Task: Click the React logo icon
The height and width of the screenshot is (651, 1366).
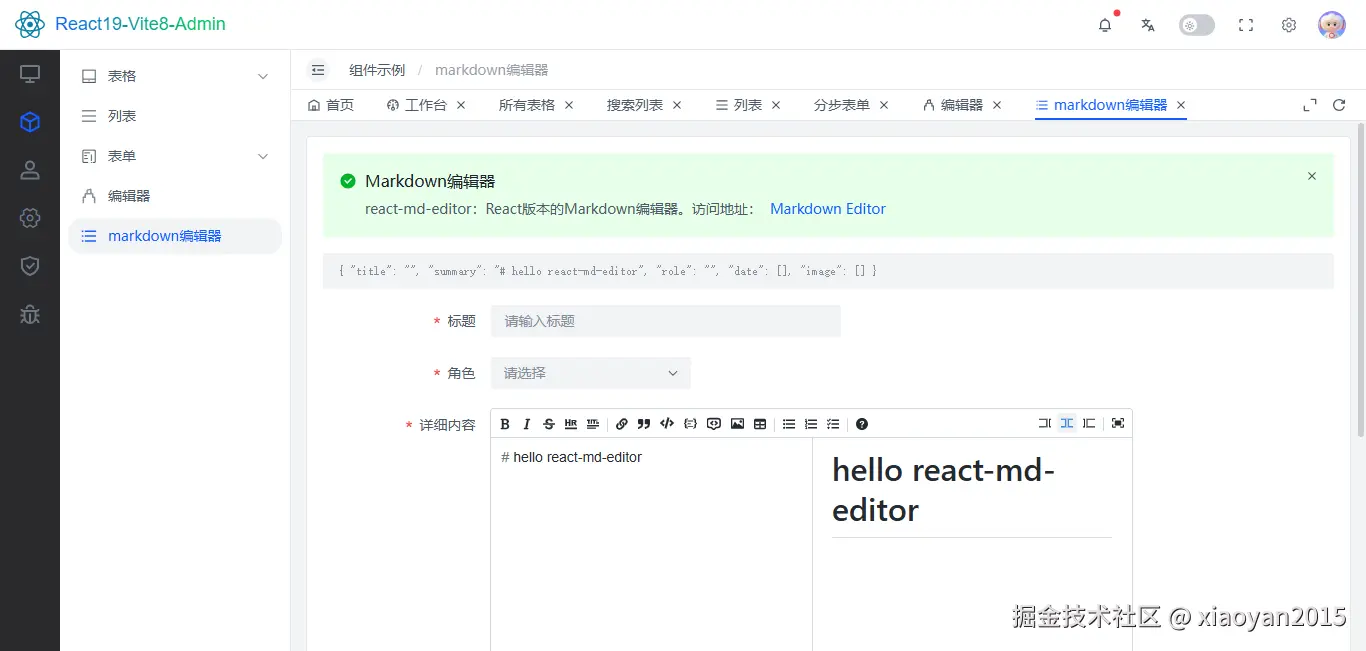Action: [x=30, y=24]
